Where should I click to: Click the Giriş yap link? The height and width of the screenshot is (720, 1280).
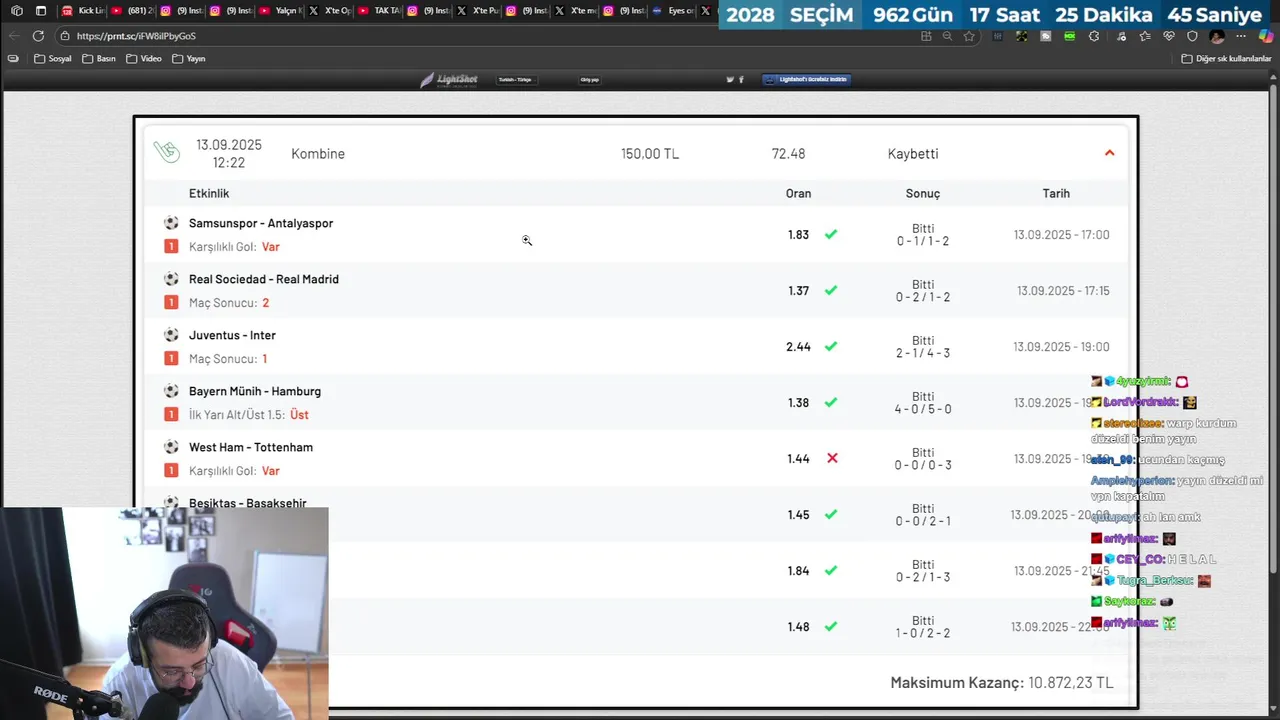click(x=590, y=80)
